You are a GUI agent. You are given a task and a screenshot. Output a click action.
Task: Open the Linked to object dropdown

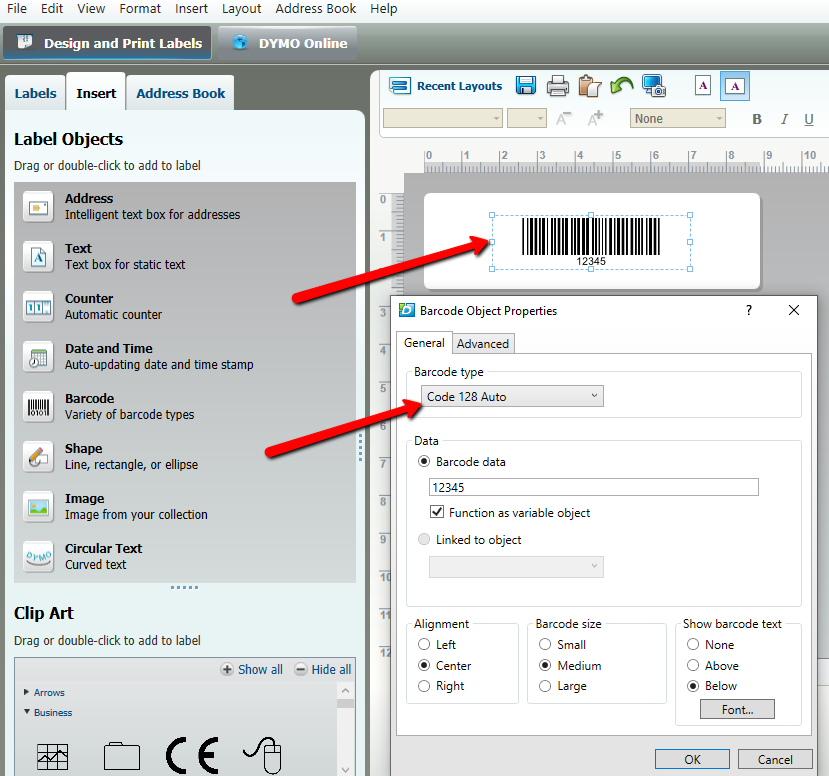[x=516, y=567]
